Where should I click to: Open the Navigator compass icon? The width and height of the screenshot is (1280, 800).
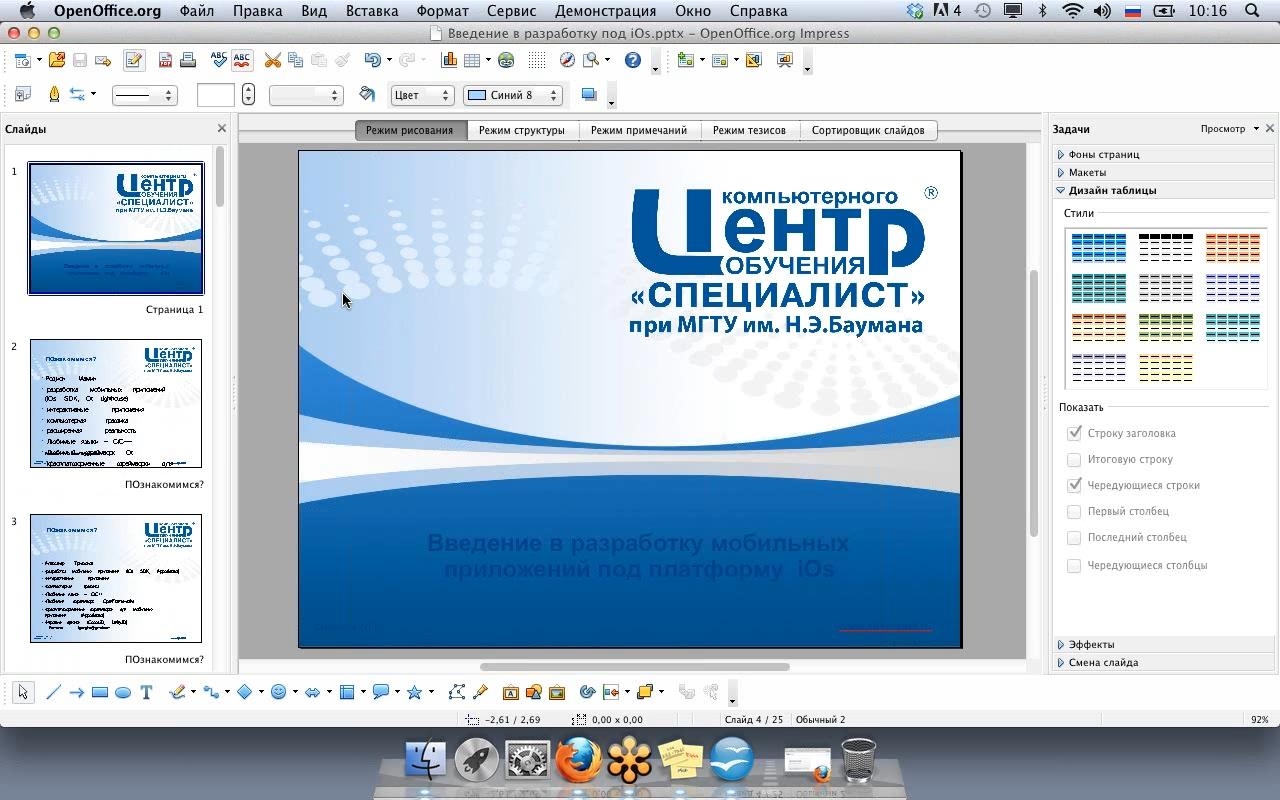(x=567, y=61)
